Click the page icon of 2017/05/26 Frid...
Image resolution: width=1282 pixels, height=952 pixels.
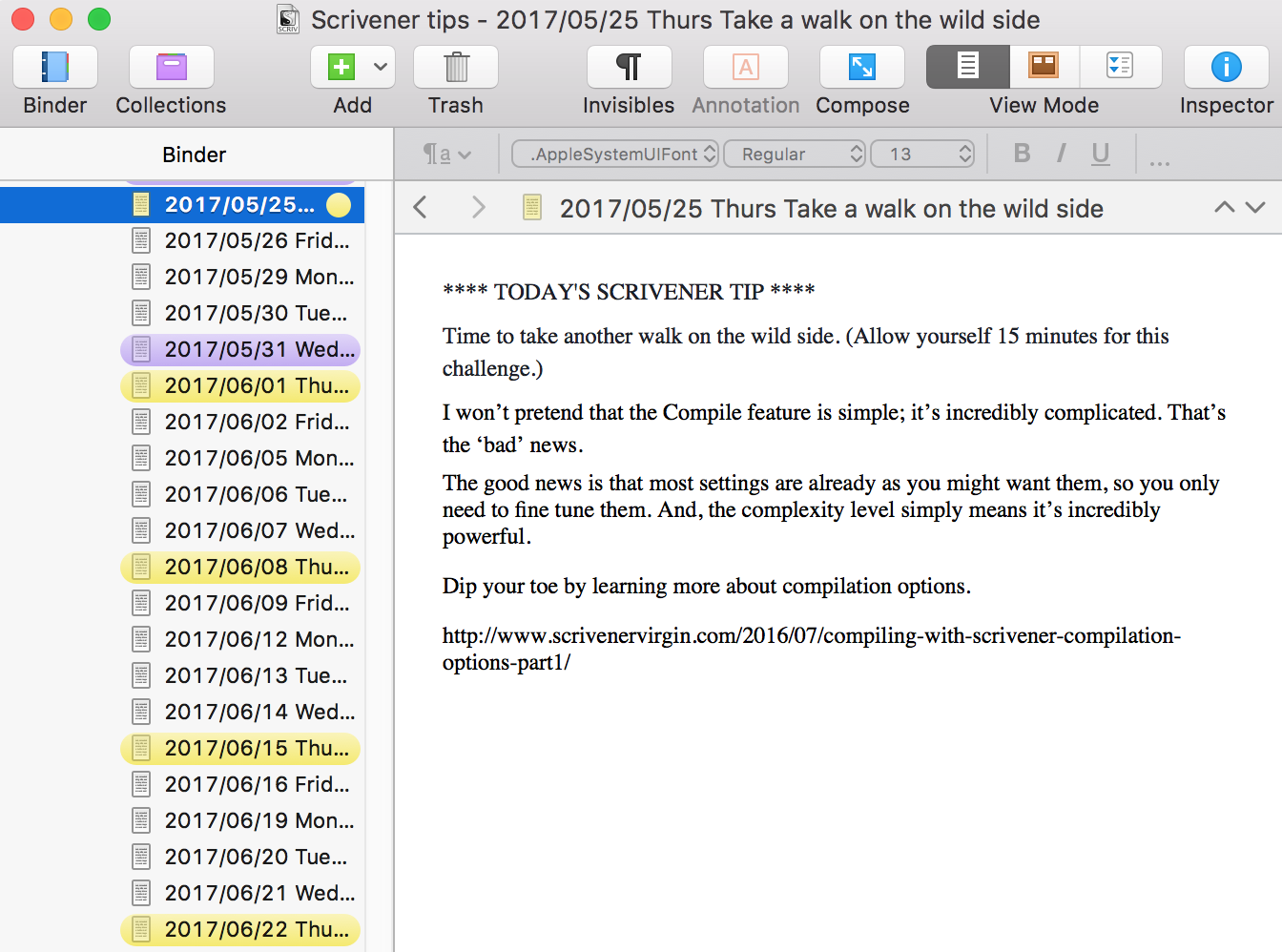[x=141, y=240]
